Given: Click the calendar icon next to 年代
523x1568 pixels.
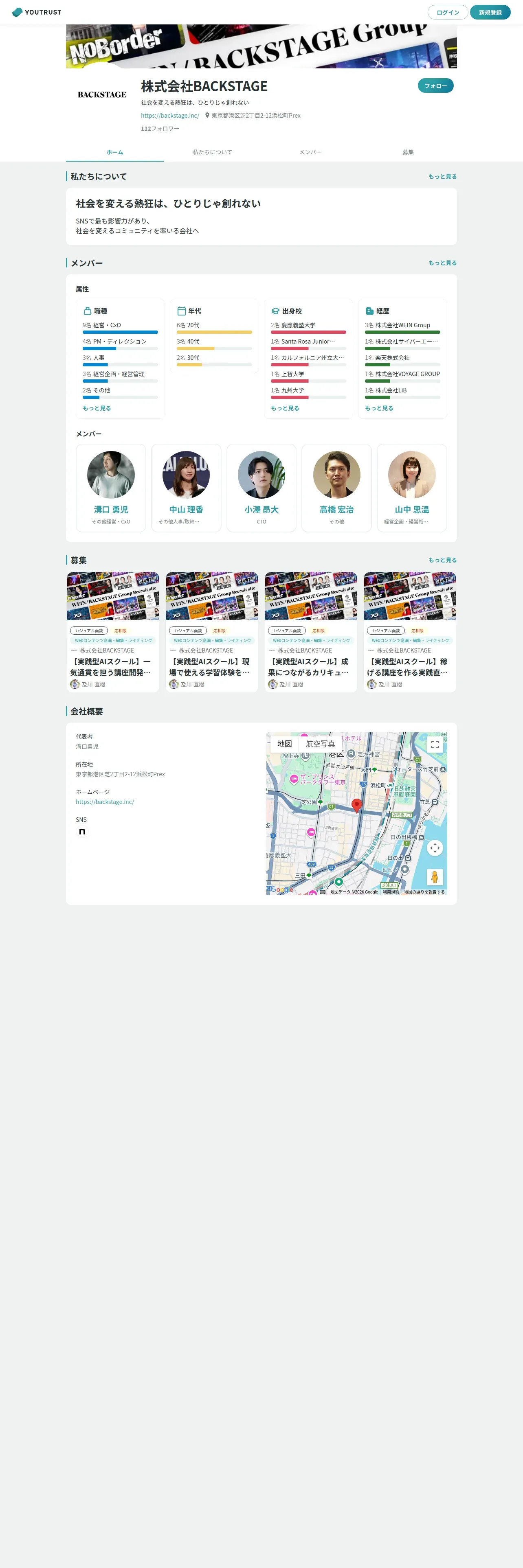Looking at the screenshot, I should click(181, 311).
